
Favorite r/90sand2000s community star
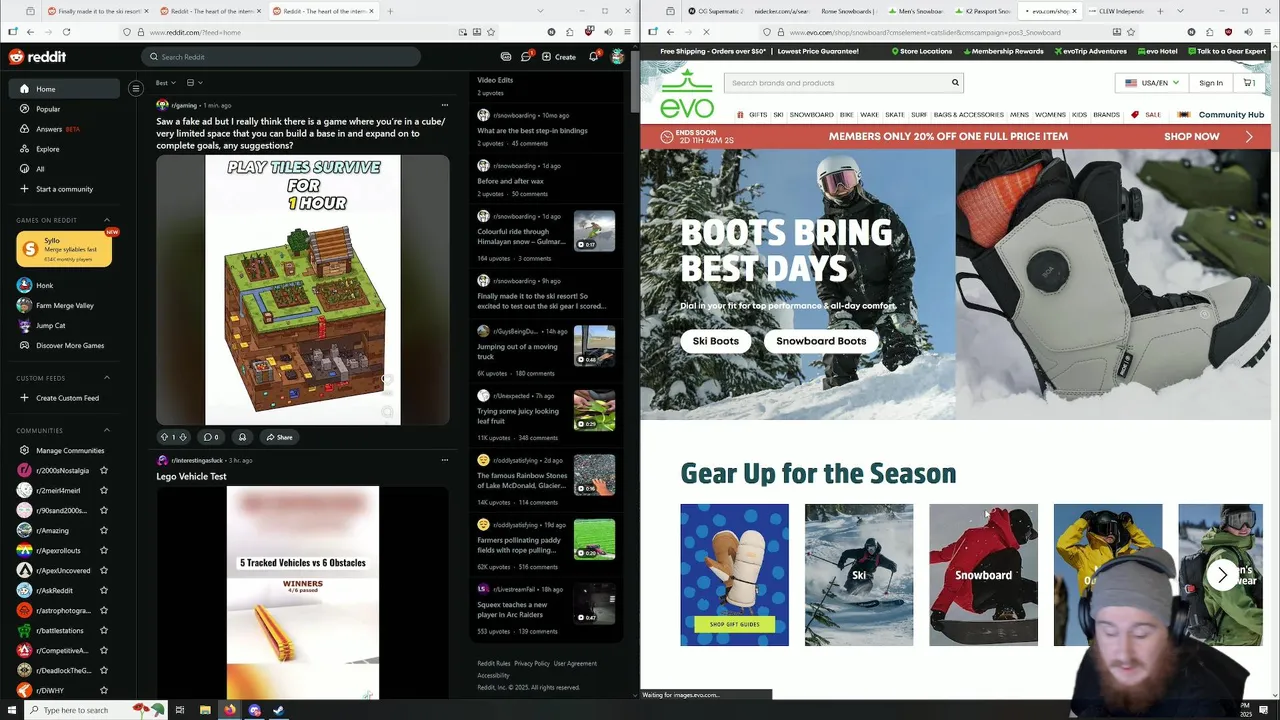(104, 510)
